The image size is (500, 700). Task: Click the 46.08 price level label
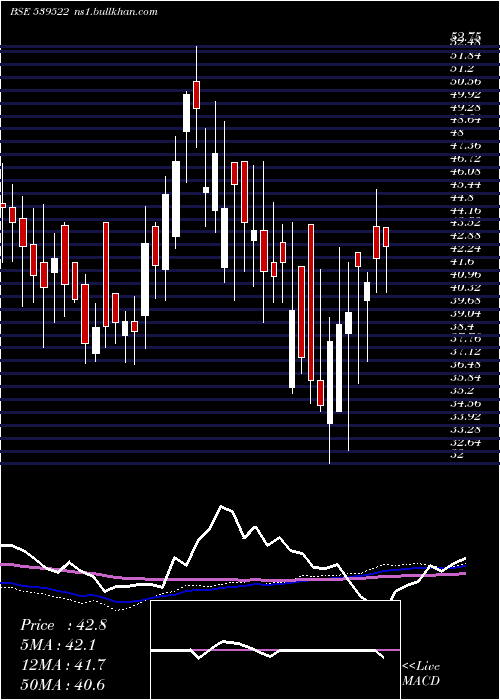tap(465, 171)
